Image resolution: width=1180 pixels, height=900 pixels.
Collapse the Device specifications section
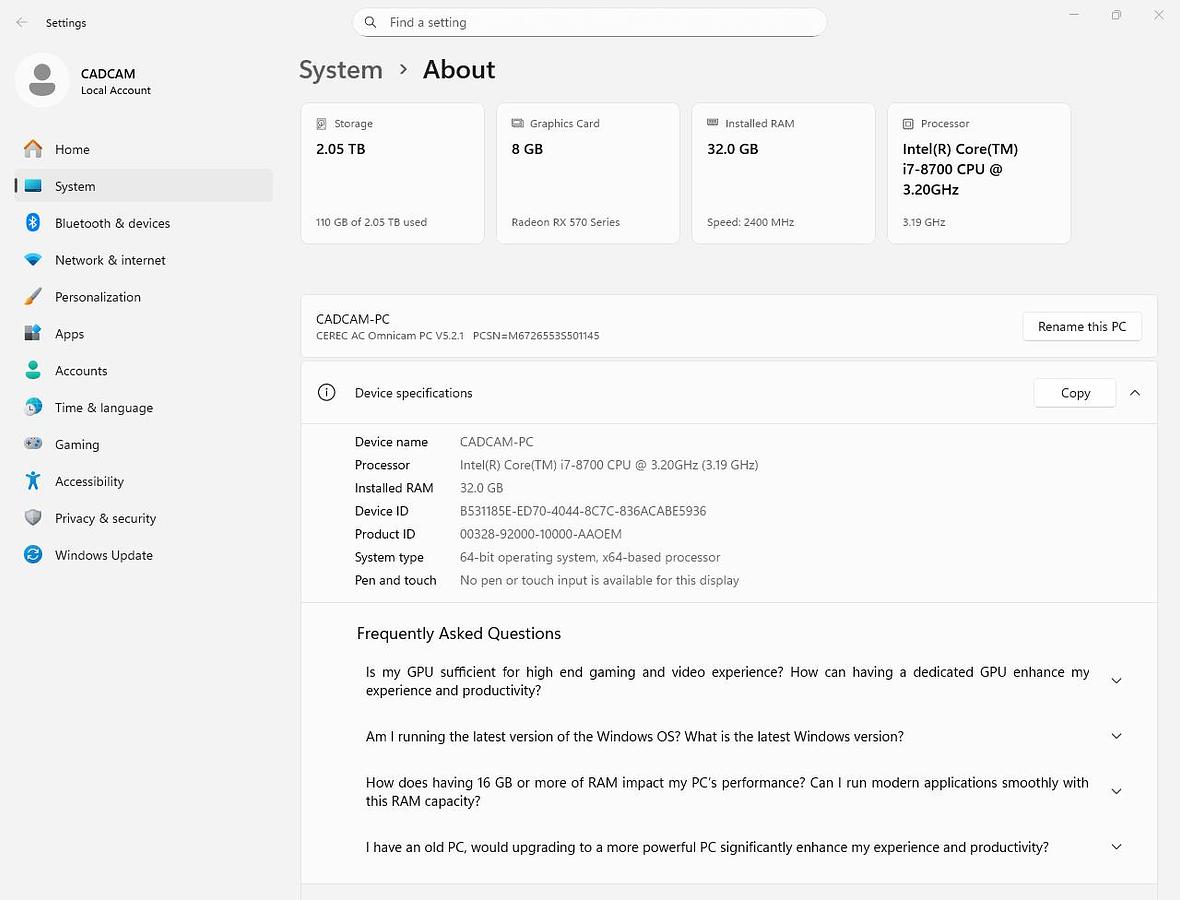tap(1135, 393)
